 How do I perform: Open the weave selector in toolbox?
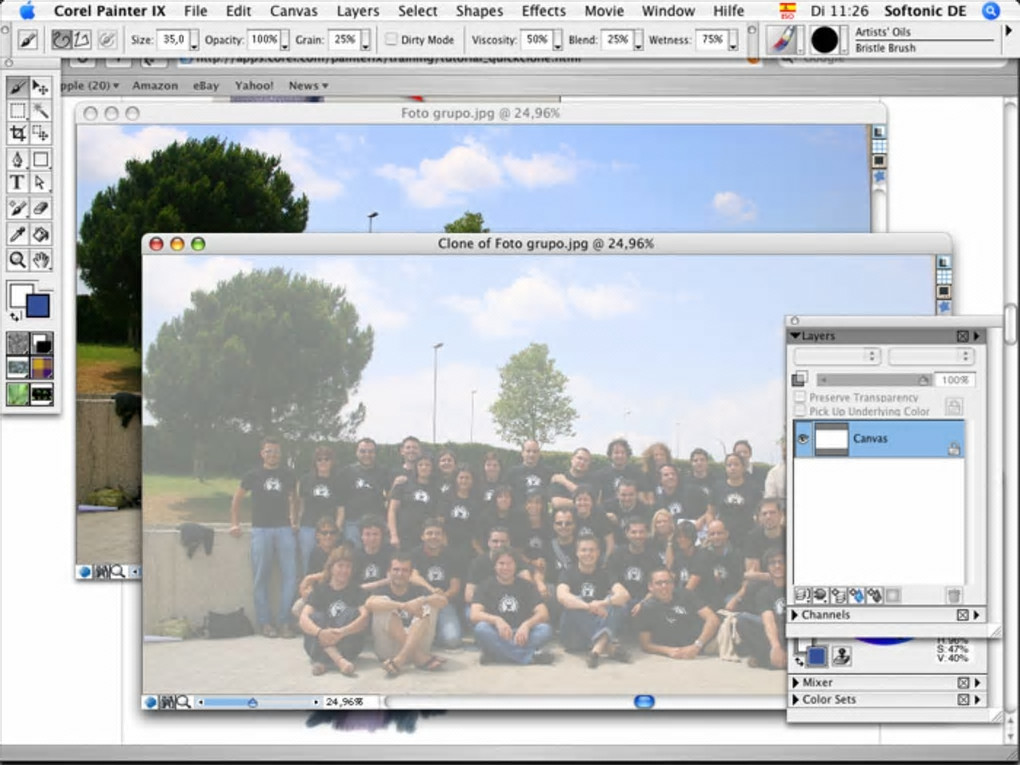(x=42, y=368)
